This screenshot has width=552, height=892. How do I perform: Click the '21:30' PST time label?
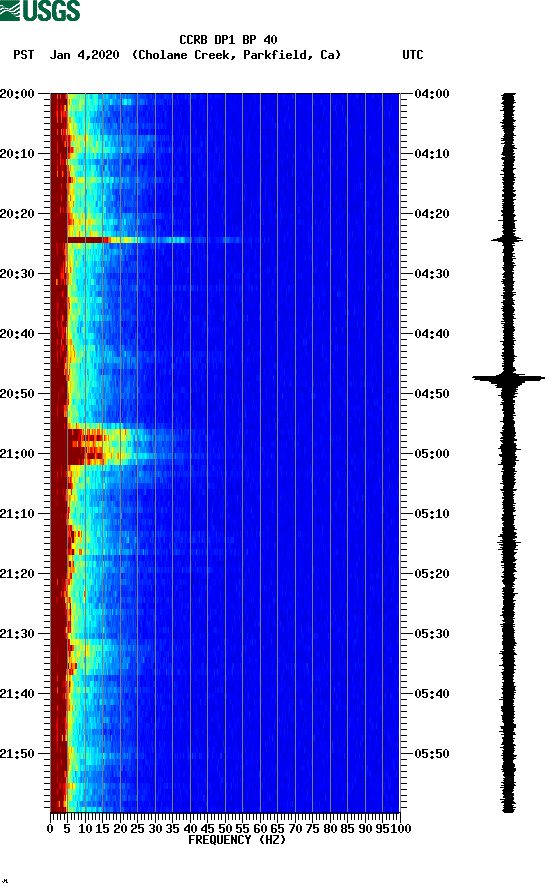pyautogui.click(x=18, y=634)
